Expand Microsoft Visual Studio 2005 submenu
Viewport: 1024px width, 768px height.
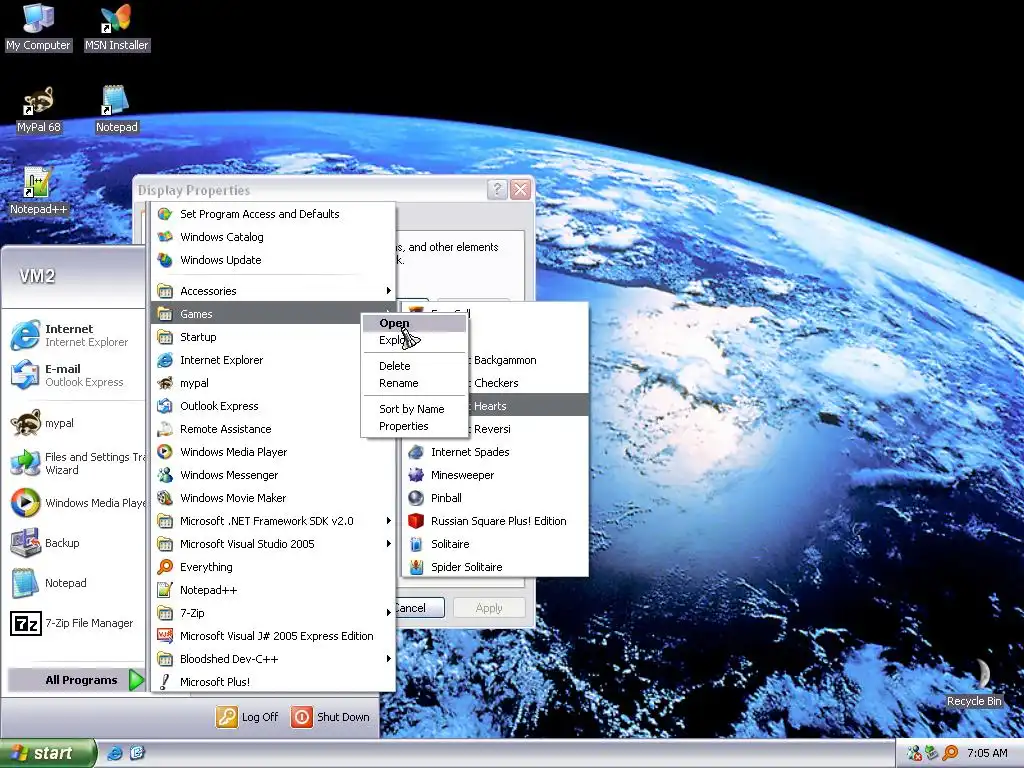[273, 544]
